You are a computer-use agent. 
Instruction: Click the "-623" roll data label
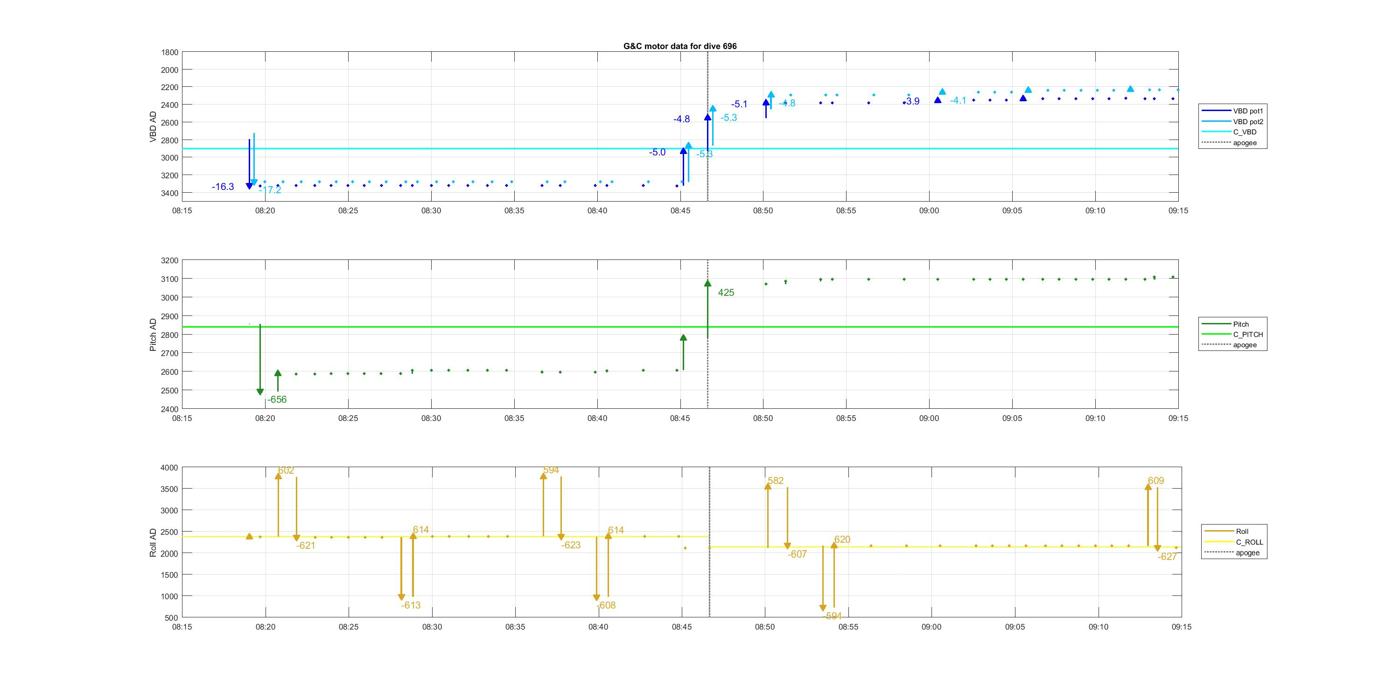[x=571, y=546]
